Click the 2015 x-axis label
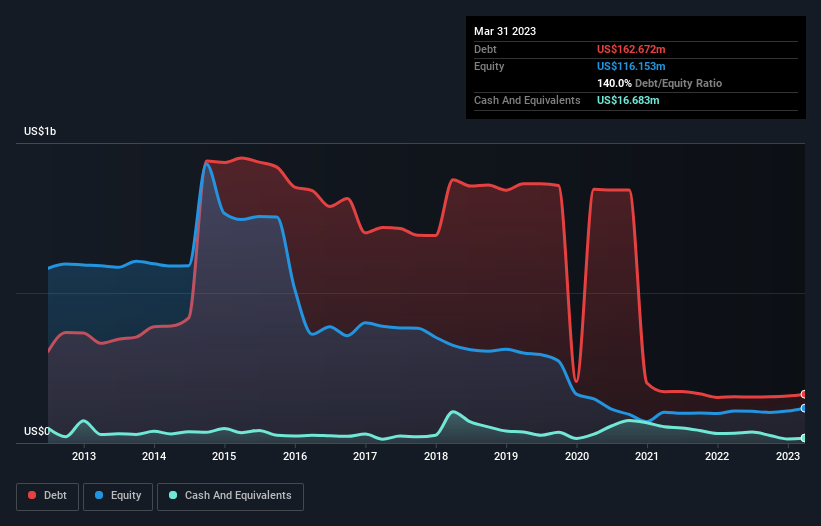The height and width of the screenshot is (526, 821). coord(224,456)
